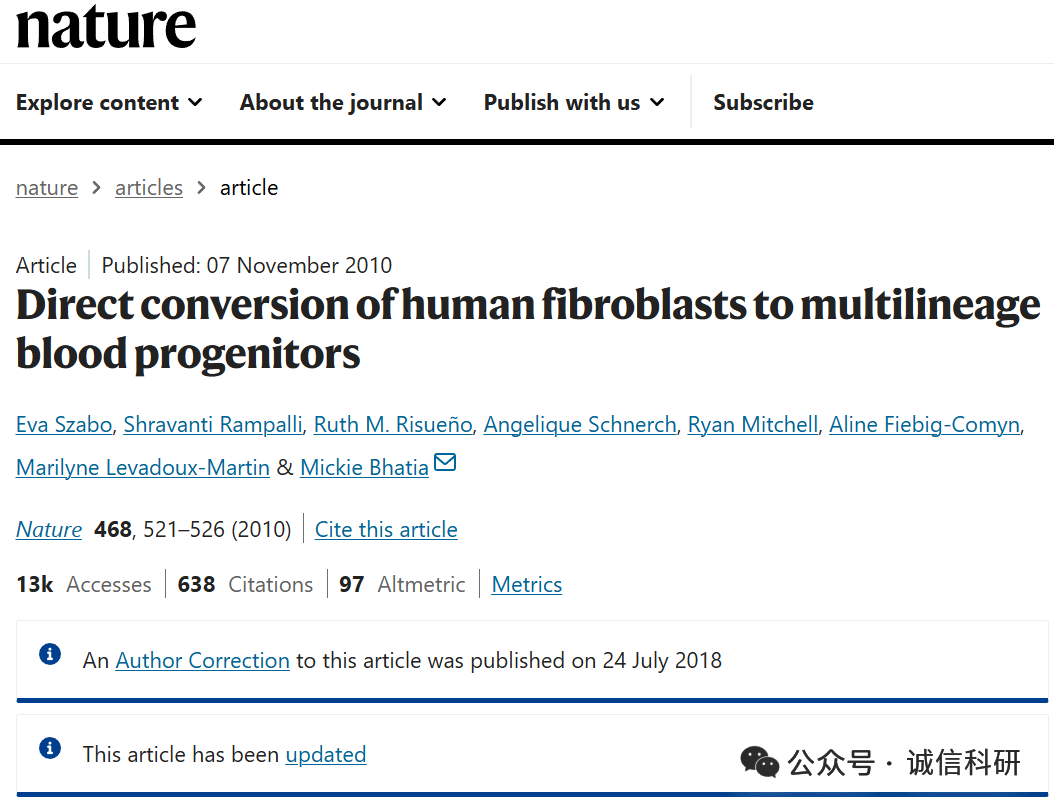Open the Author Correction link

[x=203, y=661]
